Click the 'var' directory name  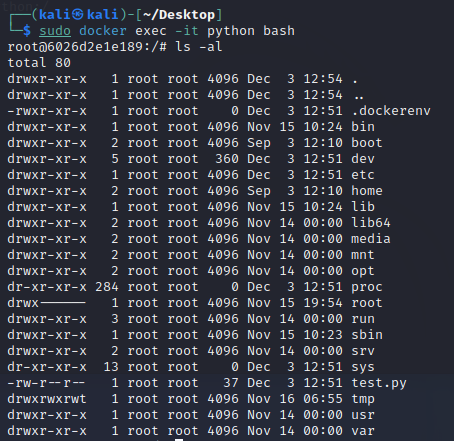363,431
